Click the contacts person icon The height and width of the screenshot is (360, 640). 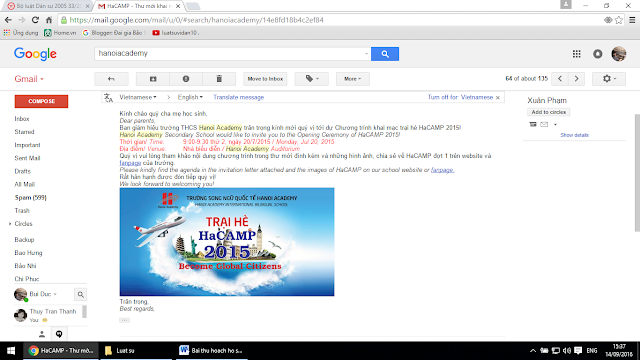point(42,334)
